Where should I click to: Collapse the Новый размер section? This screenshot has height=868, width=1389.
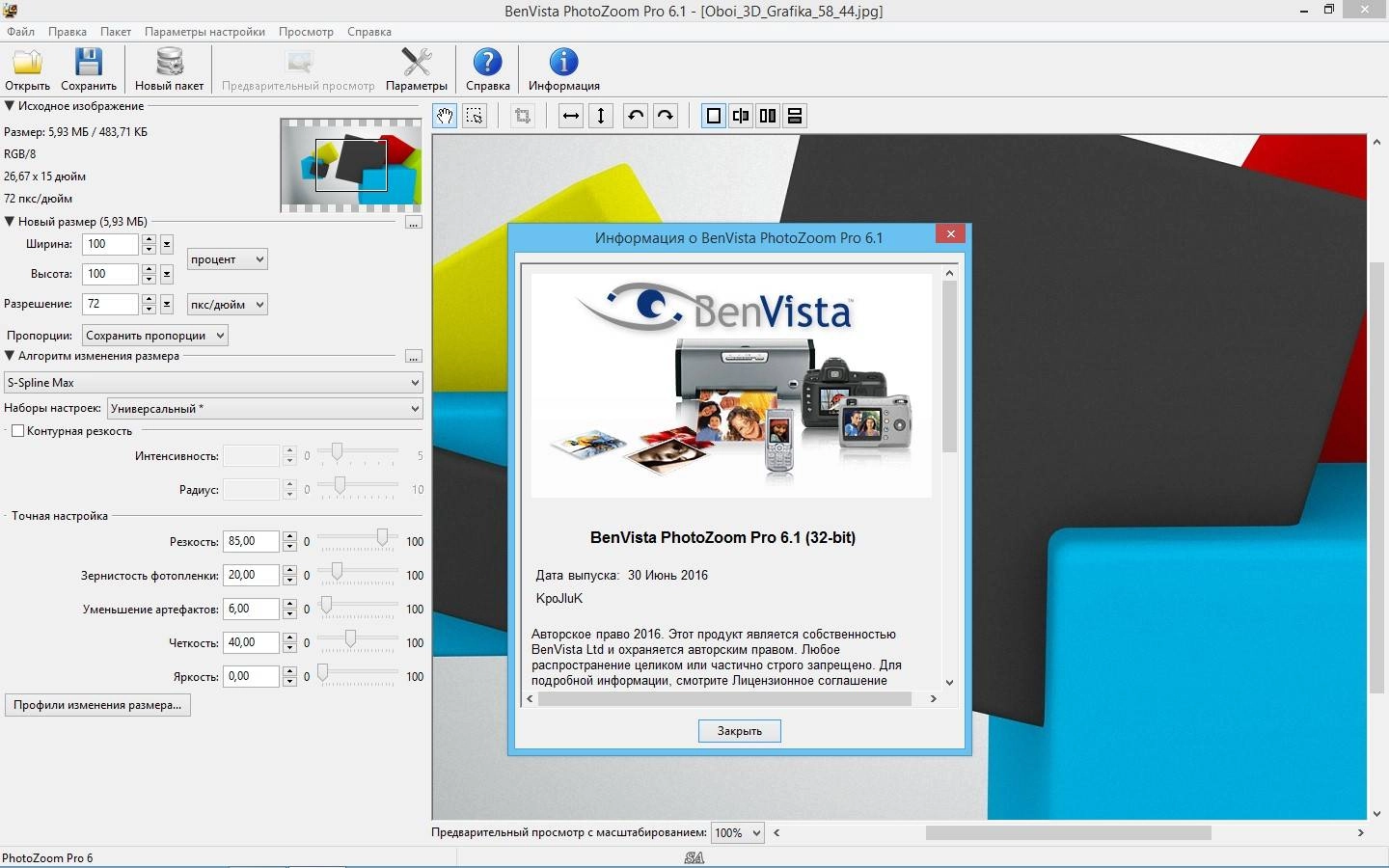[10, 221]
